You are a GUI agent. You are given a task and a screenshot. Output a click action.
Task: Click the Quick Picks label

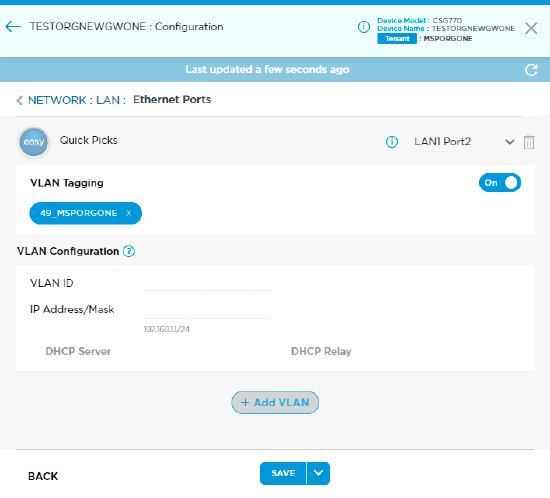coord(88,140)
